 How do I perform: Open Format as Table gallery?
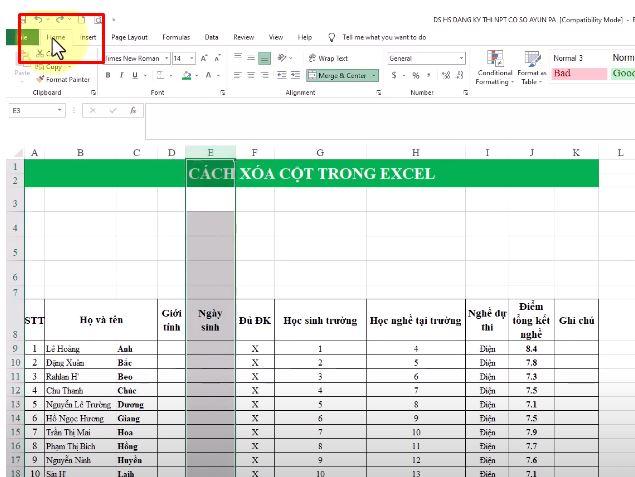click(532, 68)
